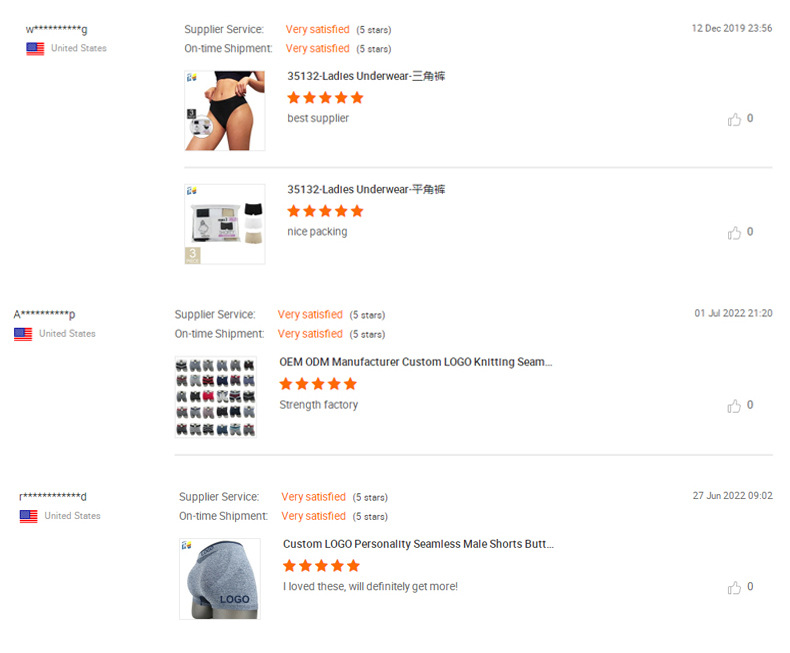Click star rating under 'Strength factory' product
The image size is (790, 653).
pyautogui.click(x=318, y=384)
